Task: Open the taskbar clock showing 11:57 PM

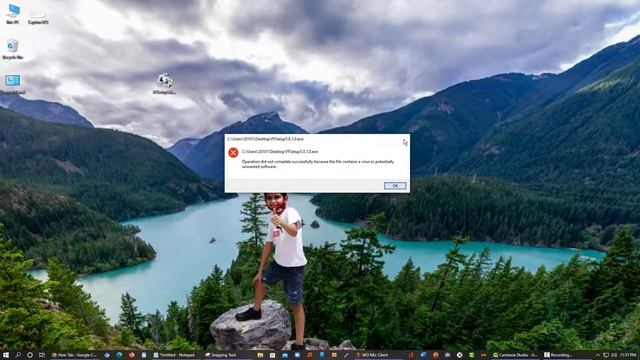Action: (628, 355)
